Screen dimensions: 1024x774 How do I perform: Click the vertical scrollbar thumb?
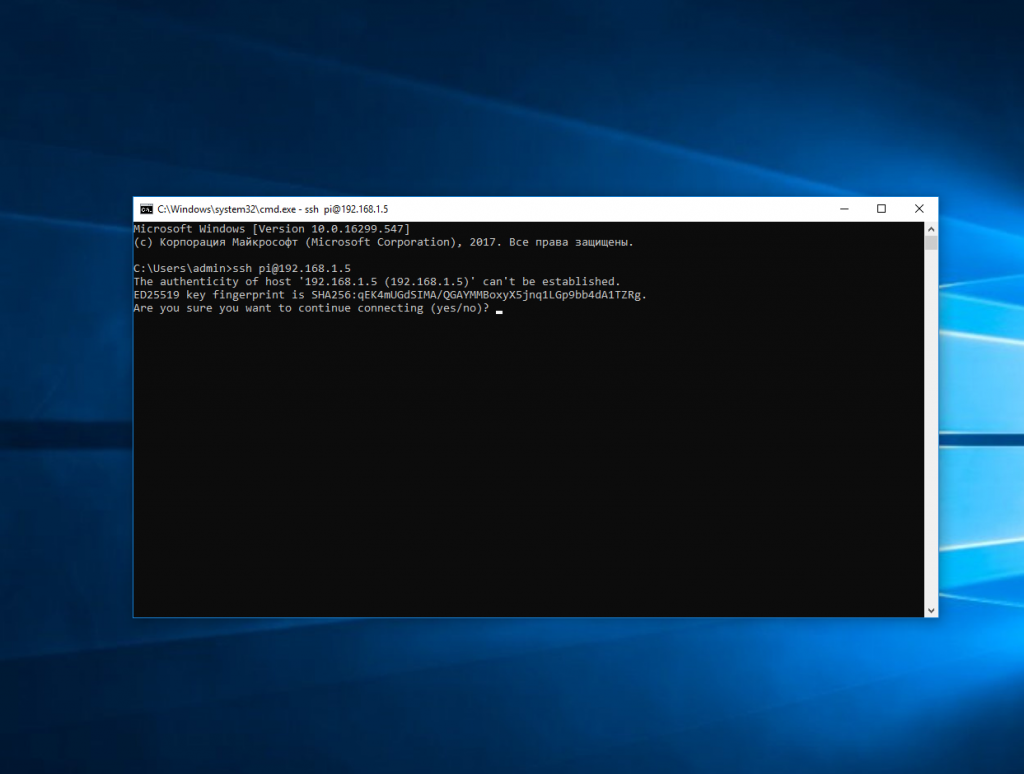(930, 243)
